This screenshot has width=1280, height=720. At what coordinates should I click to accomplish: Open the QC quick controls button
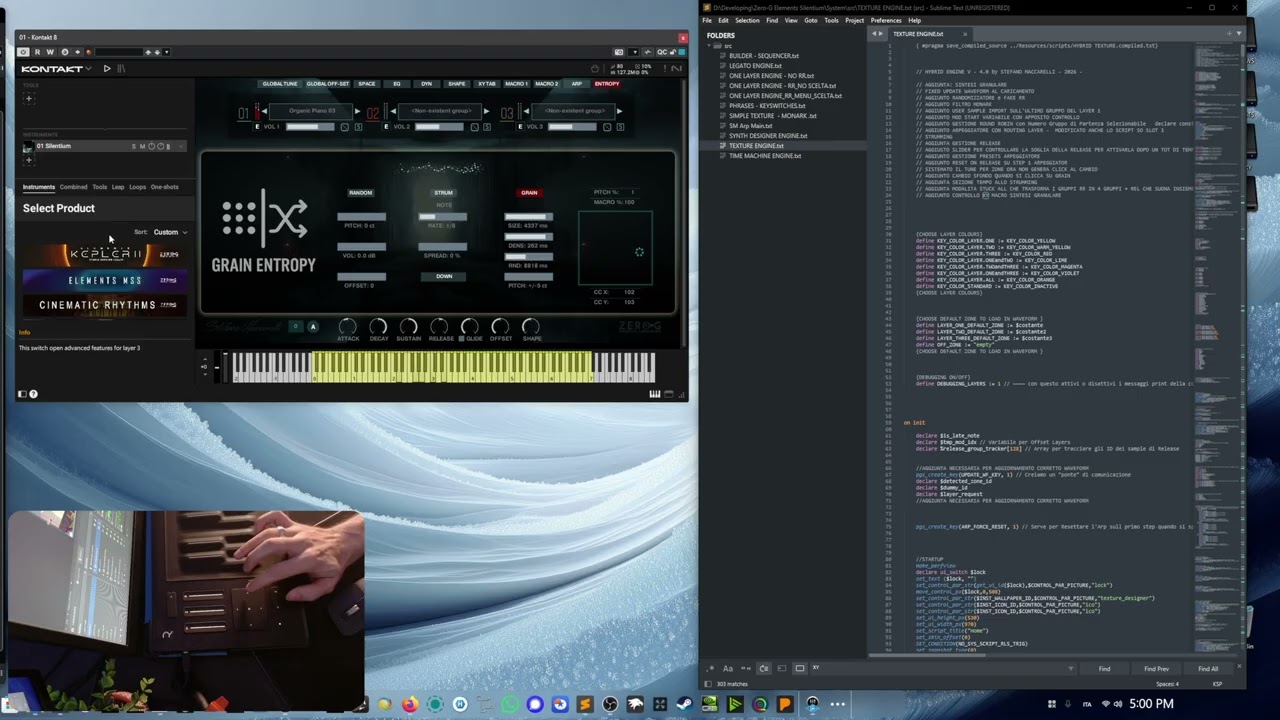pyautogui.click(x=662, y=52)
